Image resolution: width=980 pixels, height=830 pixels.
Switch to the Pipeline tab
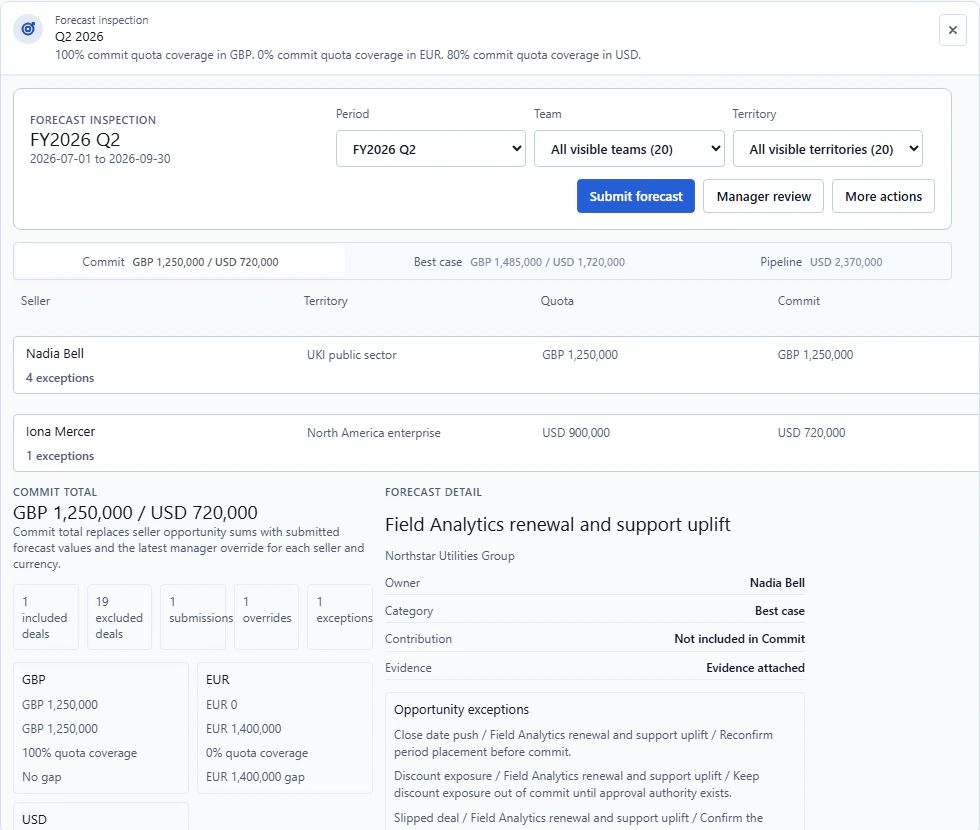pyautogui.click(x=821, y=262)
